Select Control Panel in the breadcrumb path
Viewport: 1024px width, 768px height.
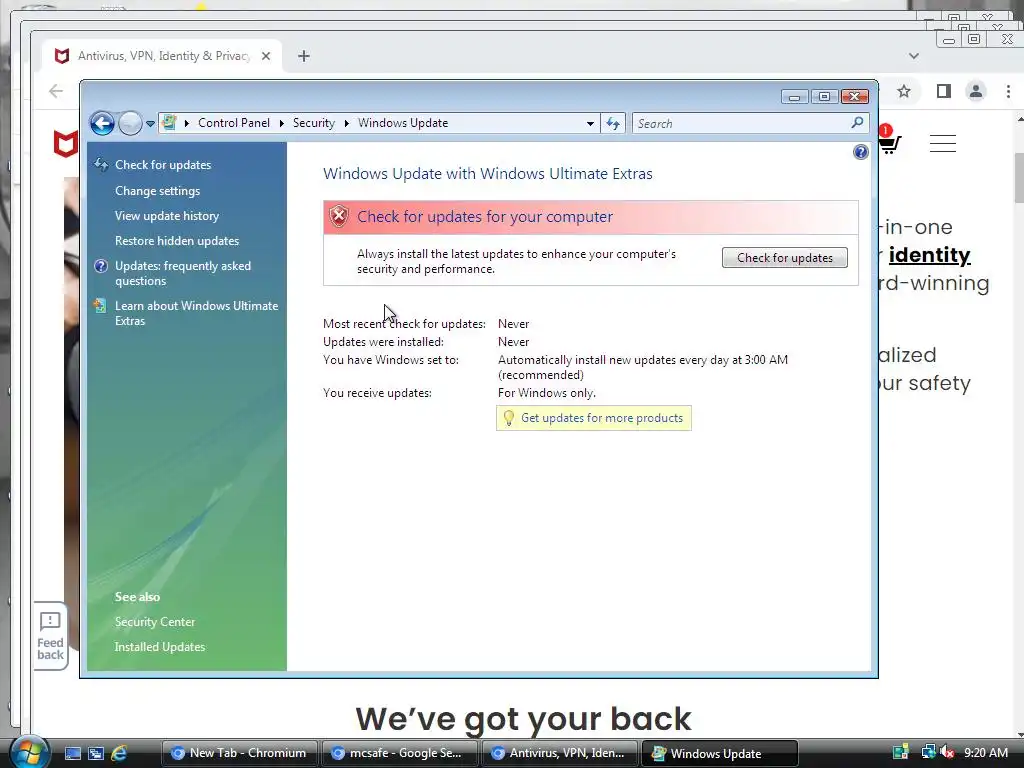[234, 123]
